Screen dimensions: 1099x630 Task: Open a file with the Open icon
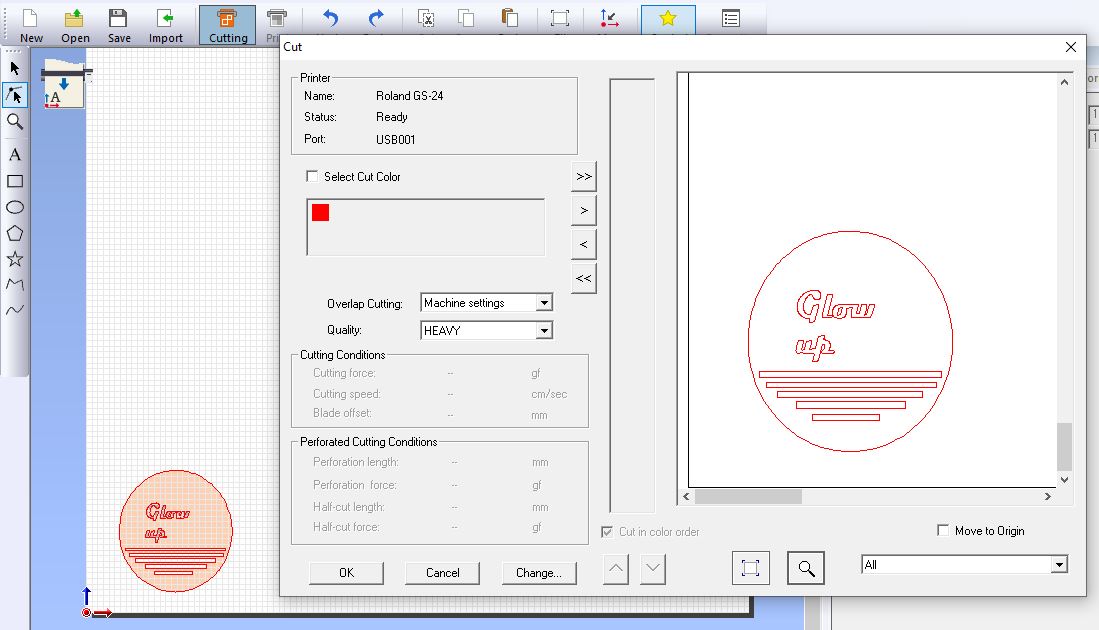pyautogui.click(x=75, y=25)
